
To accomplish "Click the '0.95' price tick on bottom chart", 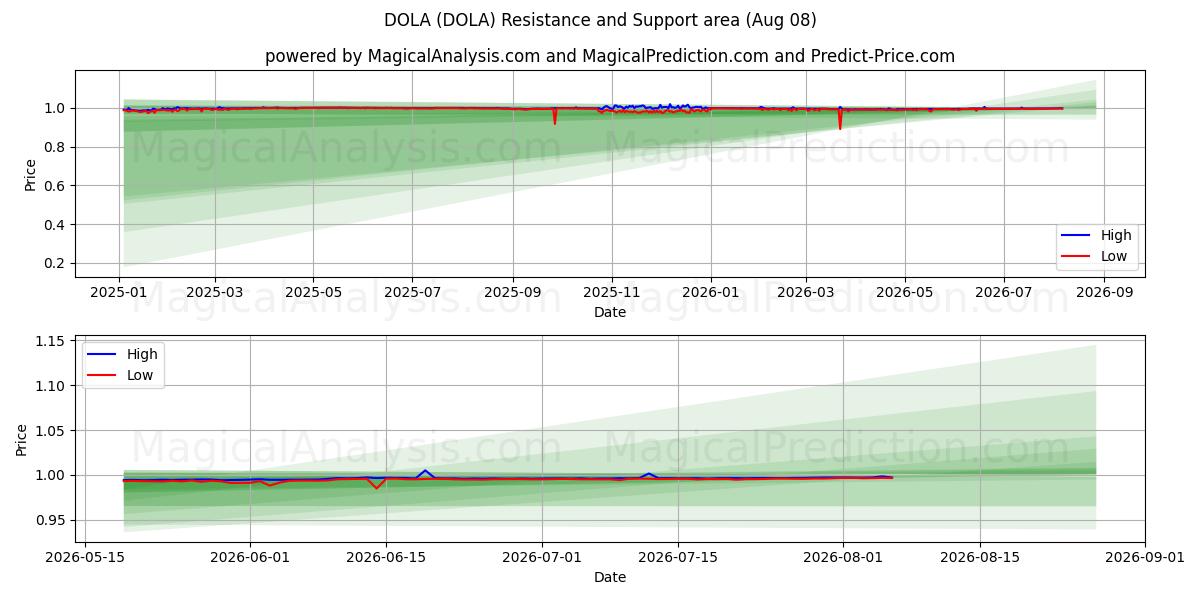I will tap(52, 520).
